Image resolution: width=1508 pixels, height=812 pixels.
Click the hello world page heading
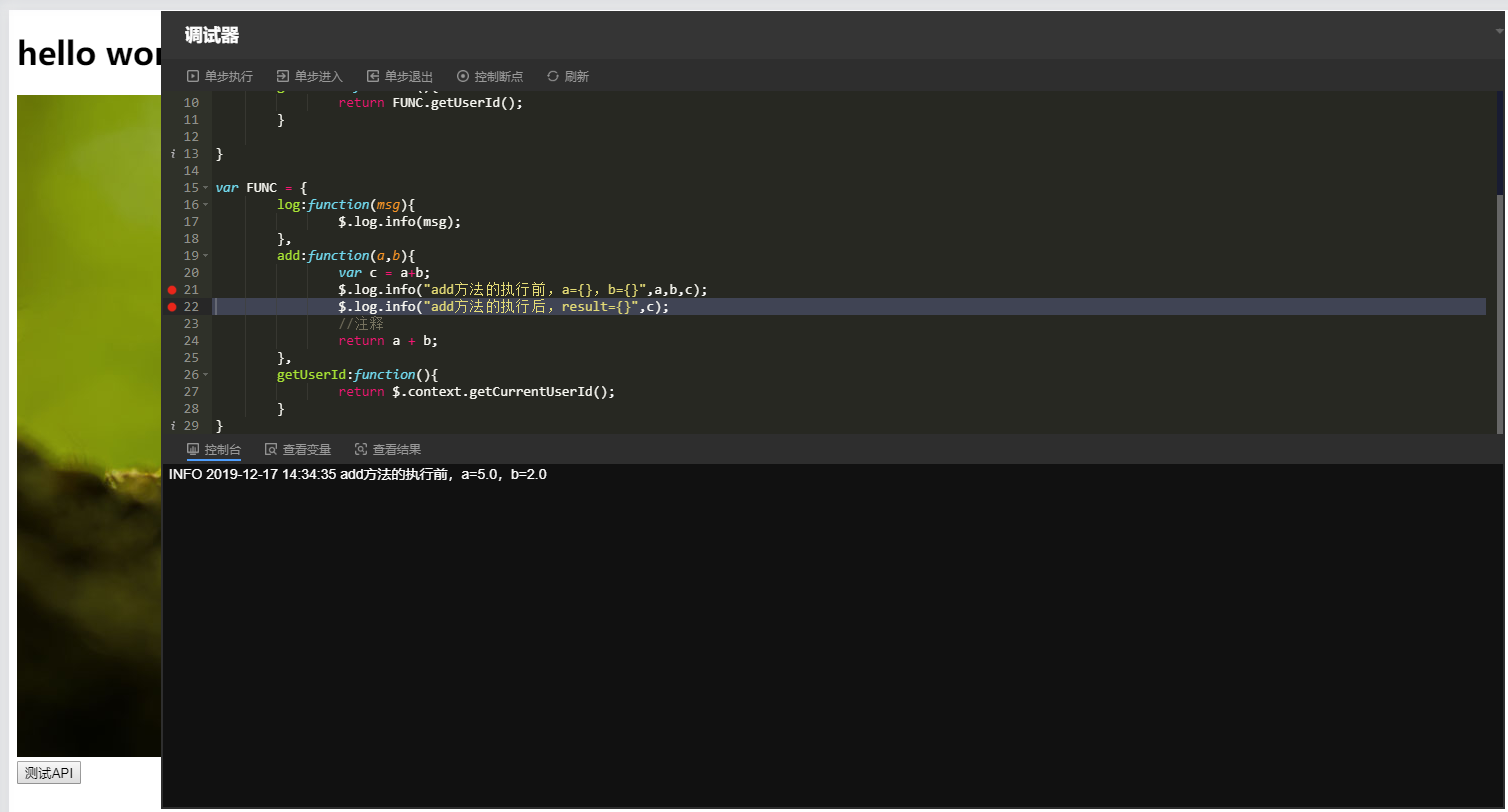[x=90, y=54]
